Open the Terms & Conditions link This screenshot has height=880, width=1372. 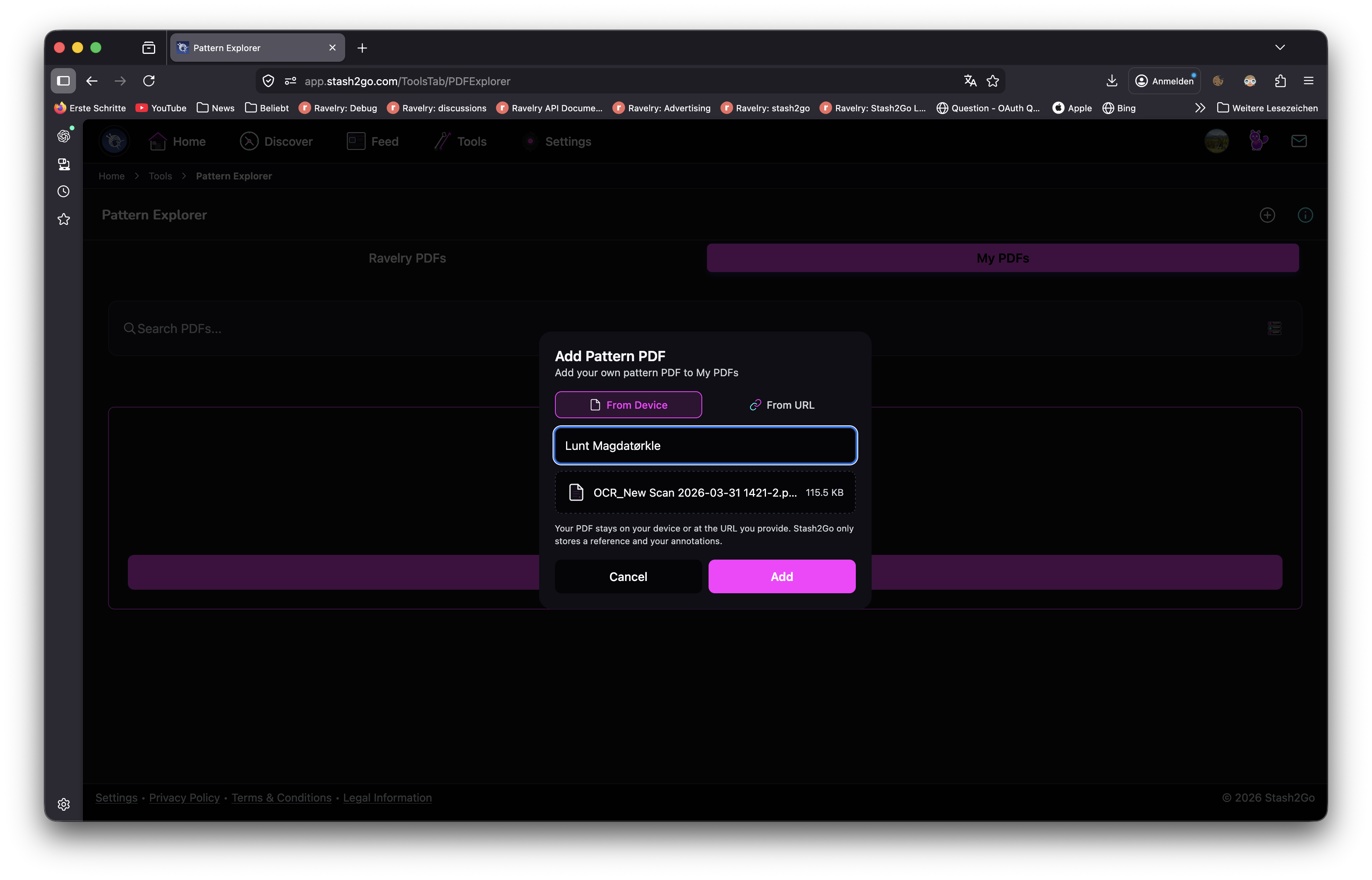(x=281, y=798)
